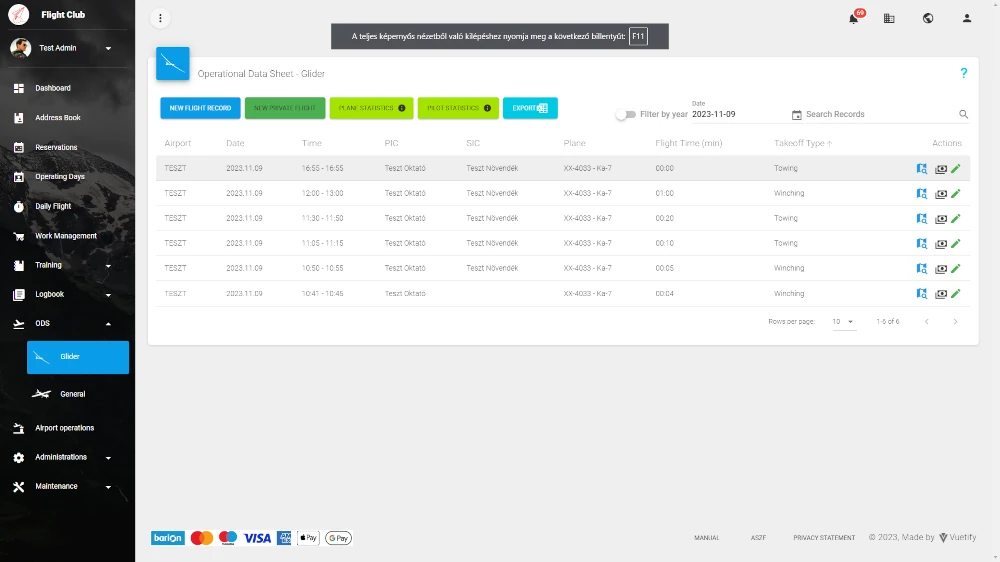Image resolution: width=1000 pixels, height=562 pixels.
Task: Click the organization building icon in header
Action: 889,18
